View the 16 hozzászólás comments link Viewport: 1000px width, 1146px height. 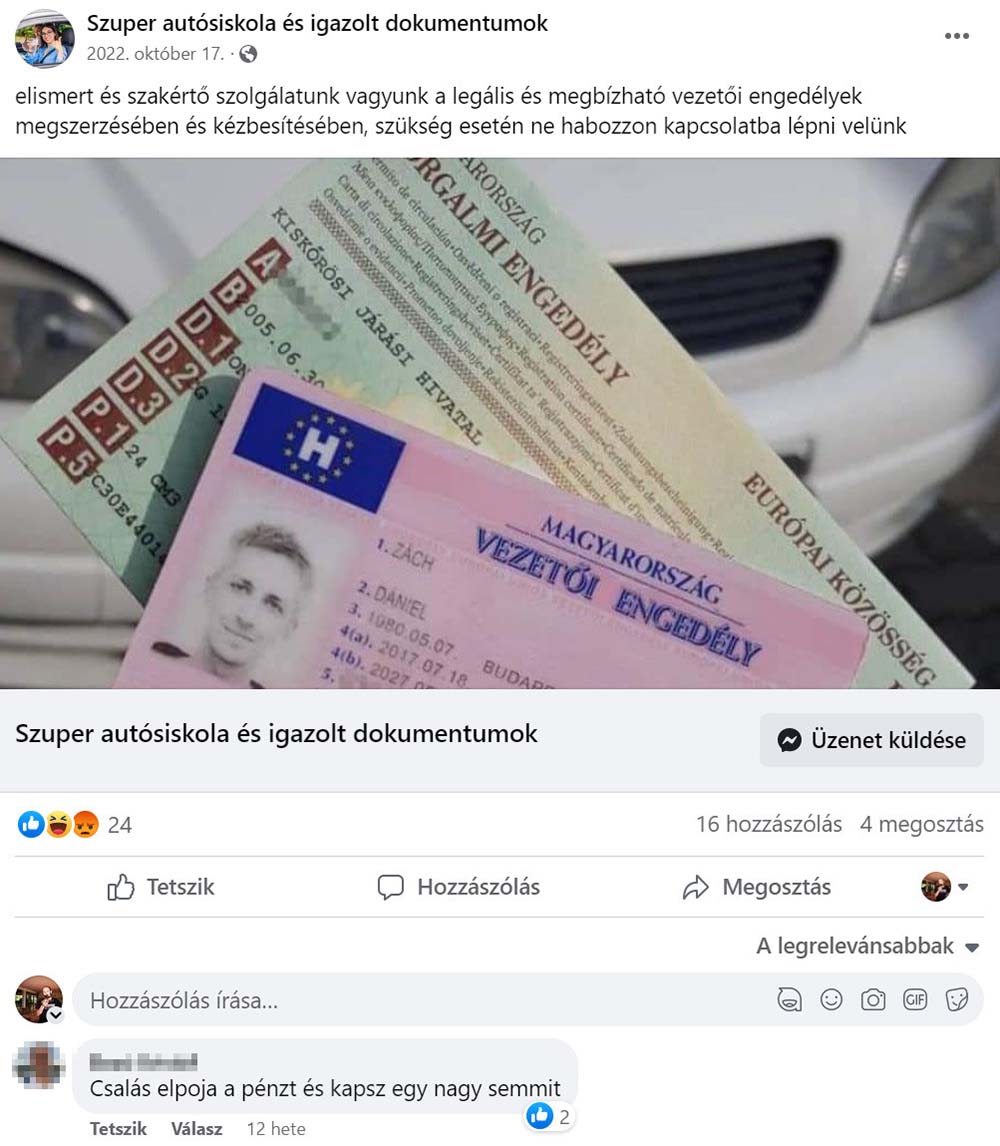pos(769,824)
